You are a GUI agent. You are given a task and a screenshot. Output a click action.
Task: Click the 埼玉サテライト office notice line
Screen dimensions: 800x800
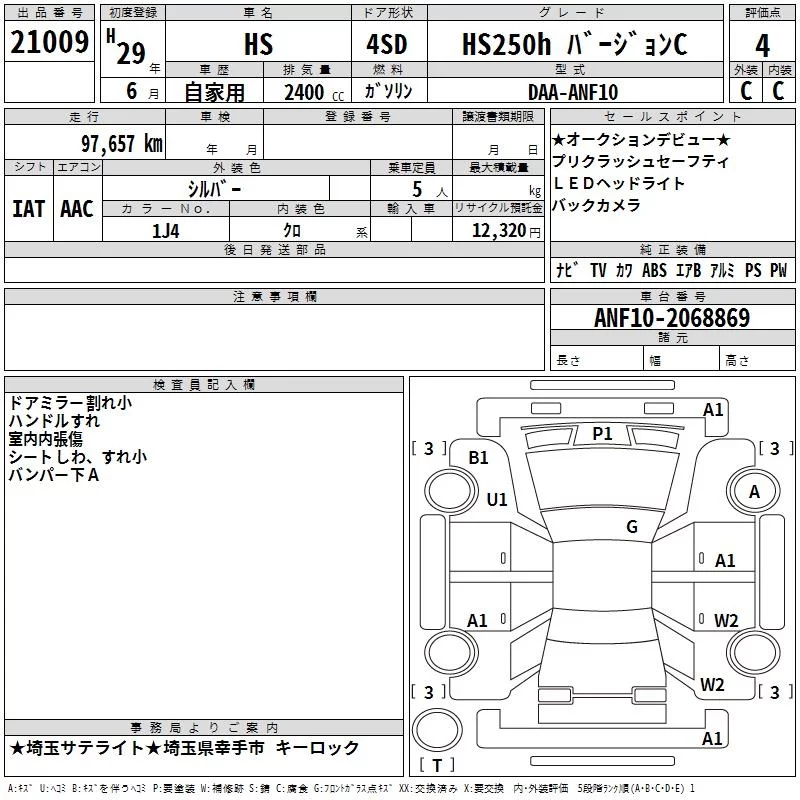184,748
